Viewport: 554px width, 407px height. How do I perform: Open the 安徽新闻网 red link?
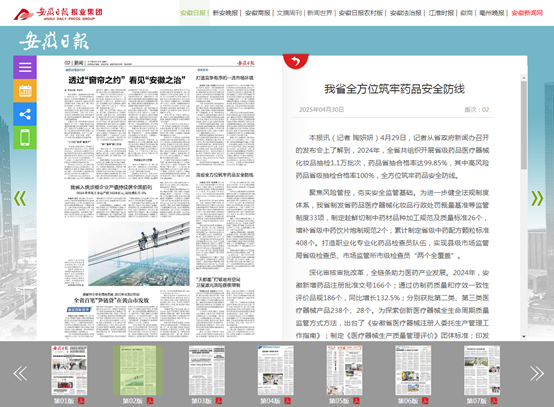527,13
